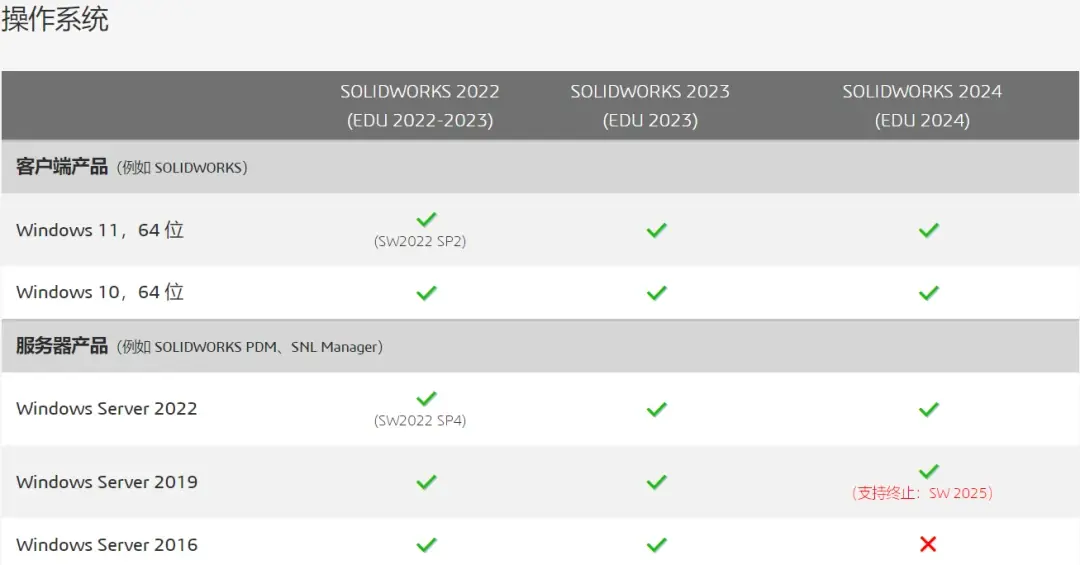
Task: Click the red X for Windows Server 2016
Action: [928, 544]
